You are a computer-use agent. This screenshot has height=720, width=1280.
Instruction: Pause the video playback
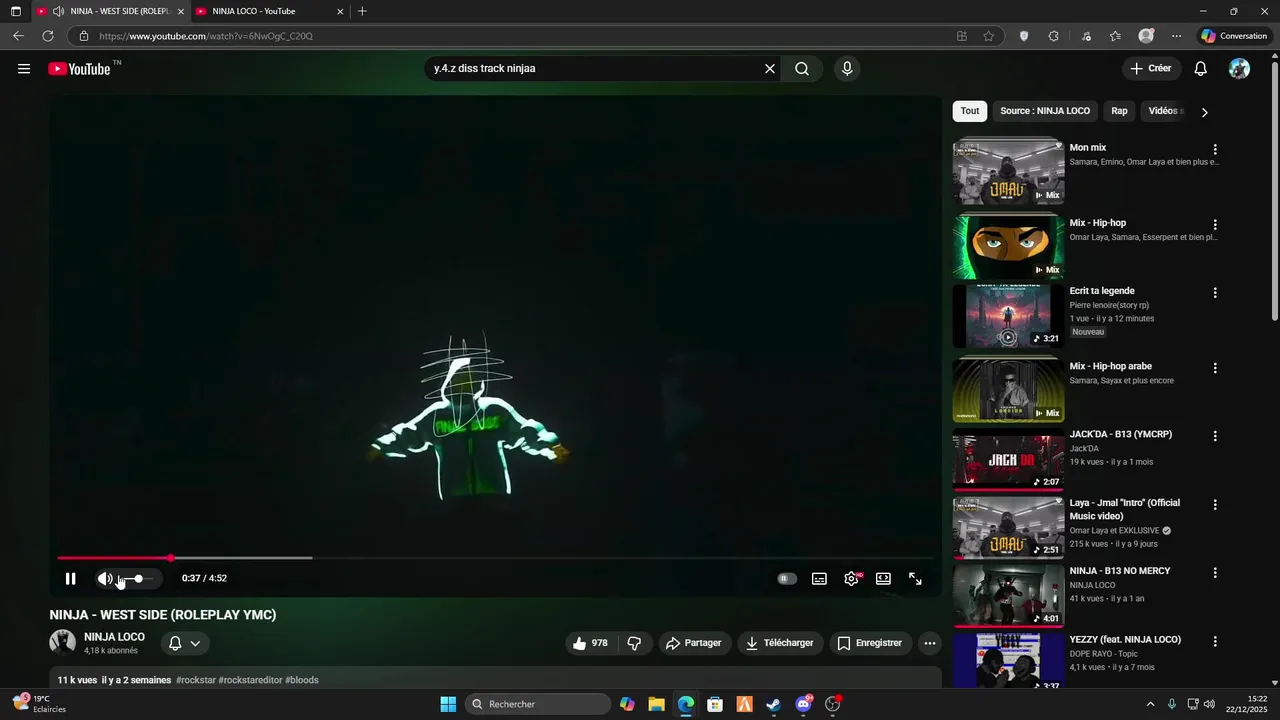click(x=71, y=578)
